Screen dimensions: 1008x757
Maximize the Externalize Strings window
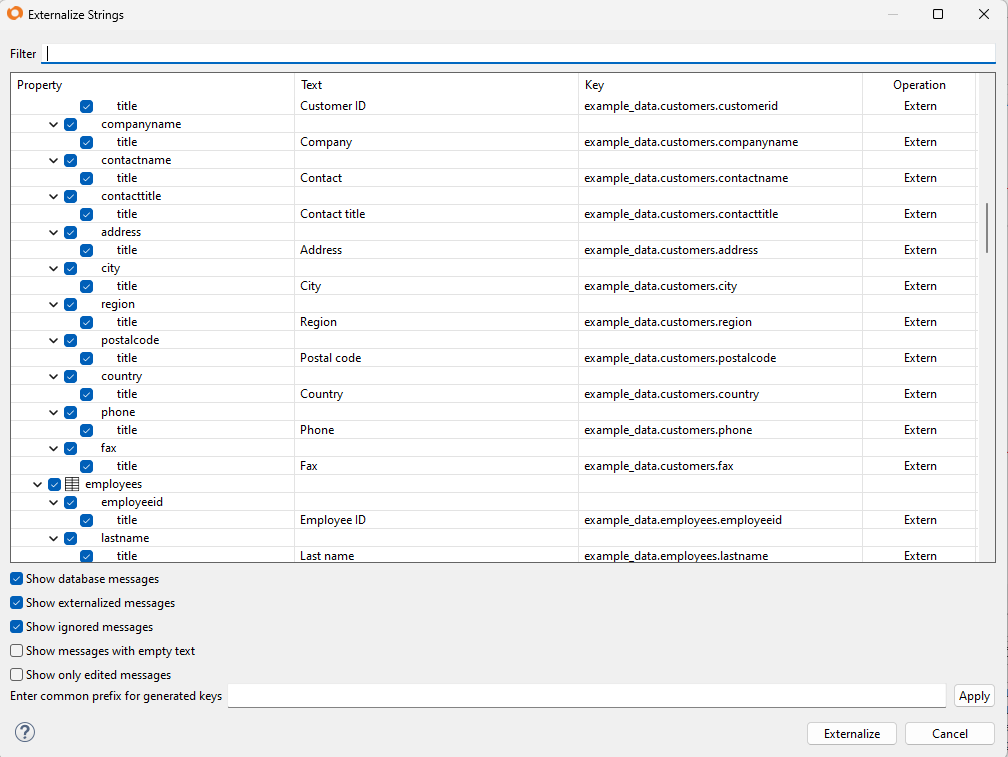(x=938, y=14)
